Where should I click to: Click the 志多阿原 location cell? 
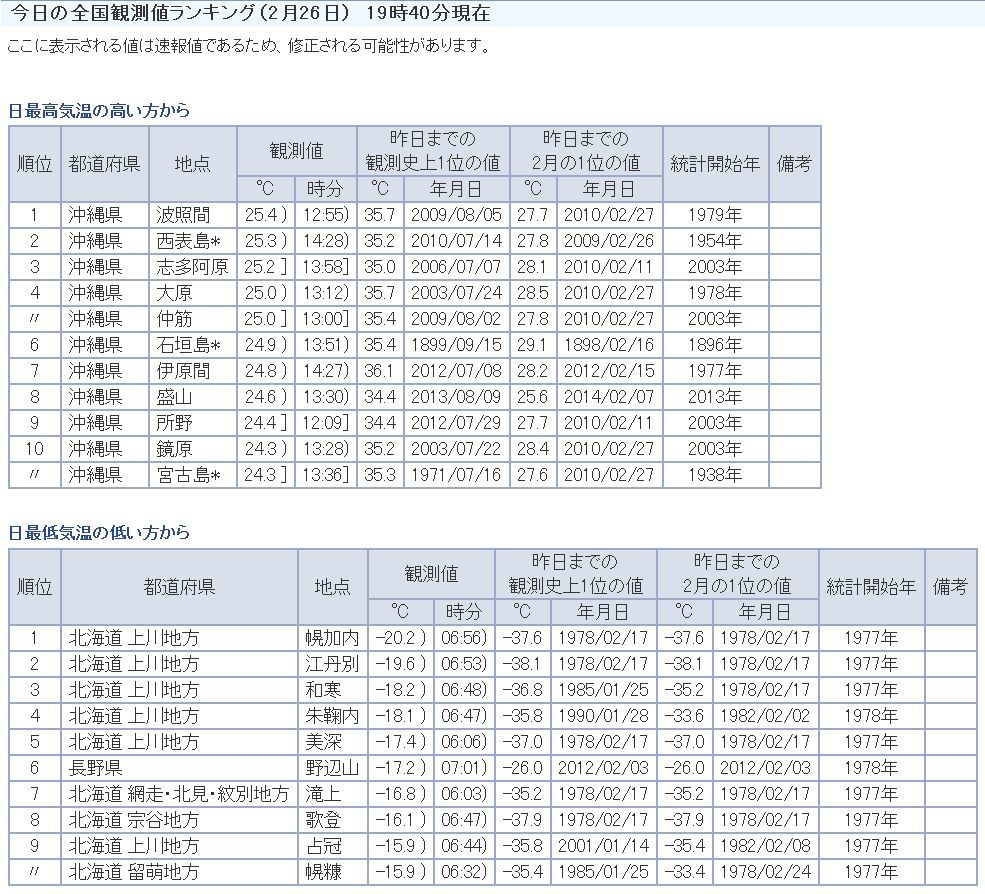(x=193, y=267)
